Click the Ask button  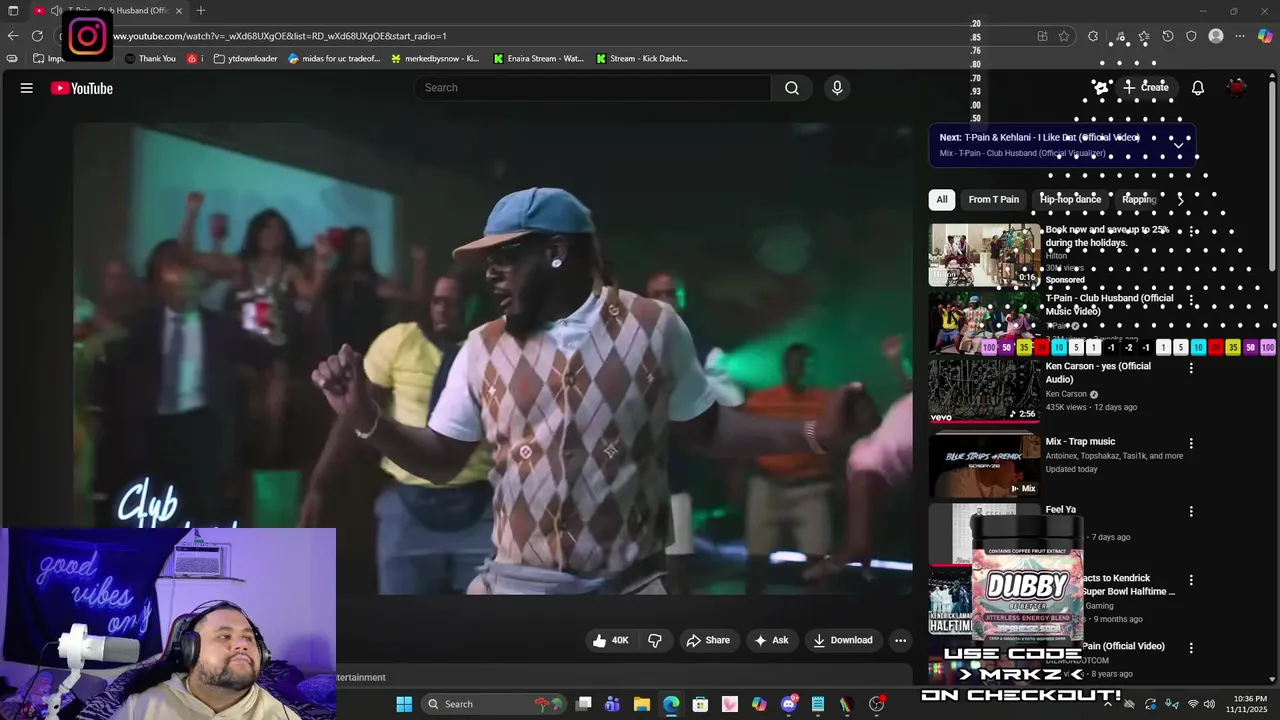pyautogui.click(x=771, y=641)
